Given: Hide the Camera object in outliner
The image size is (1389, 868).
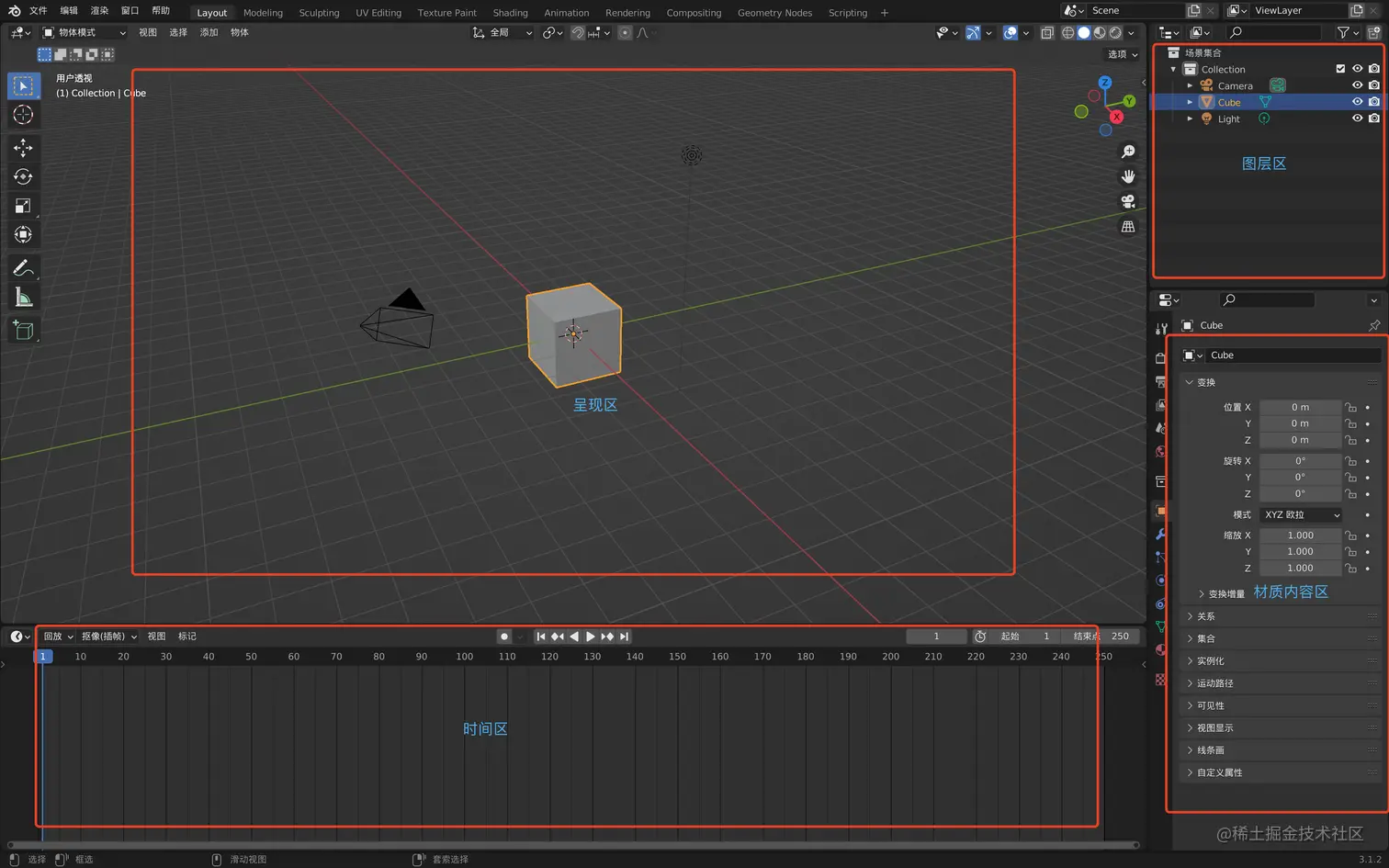Looking at the screenshot, I should (x=1357, y=85).
